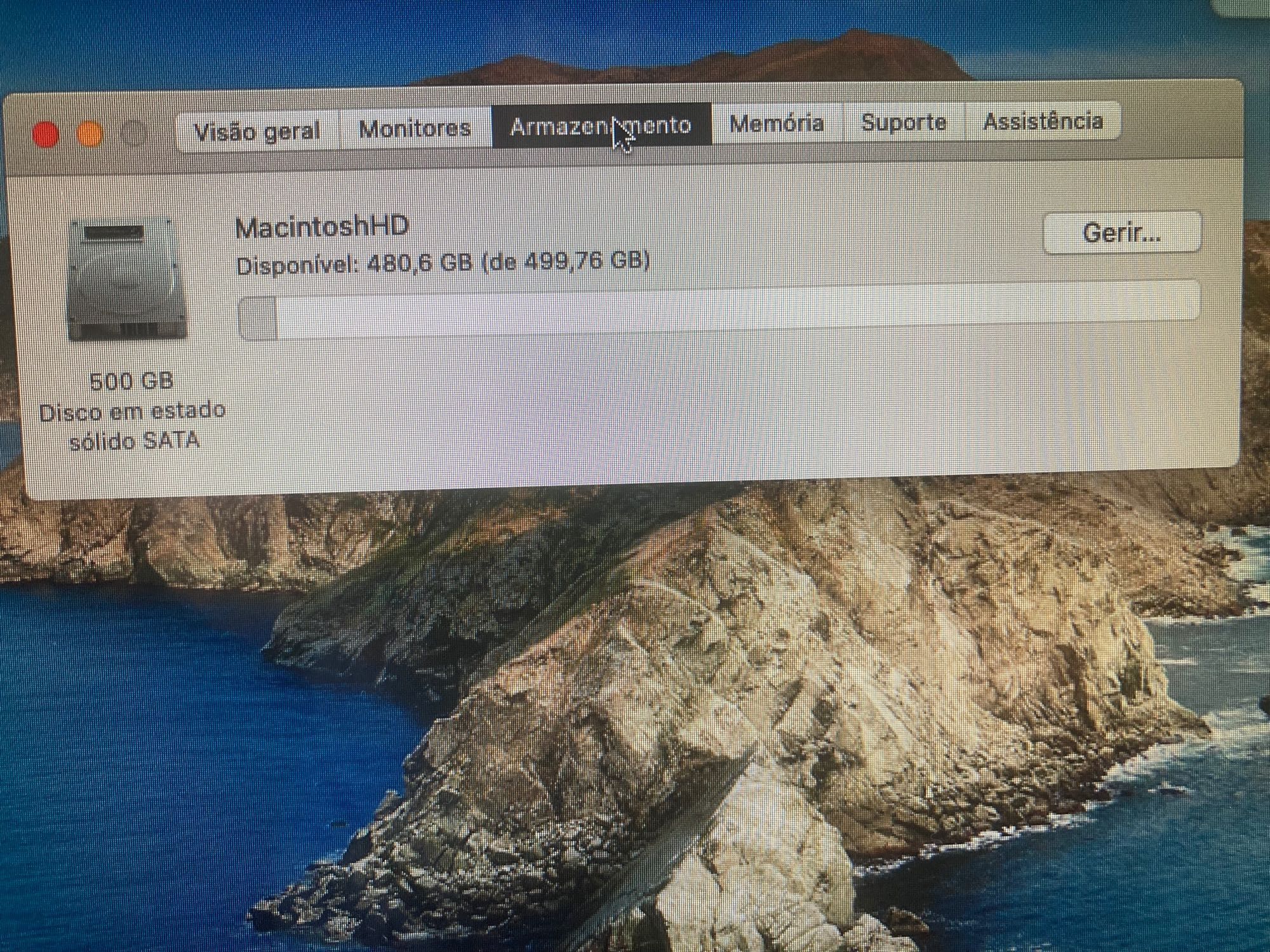Minimize the window with yellow button

(90, 135)
